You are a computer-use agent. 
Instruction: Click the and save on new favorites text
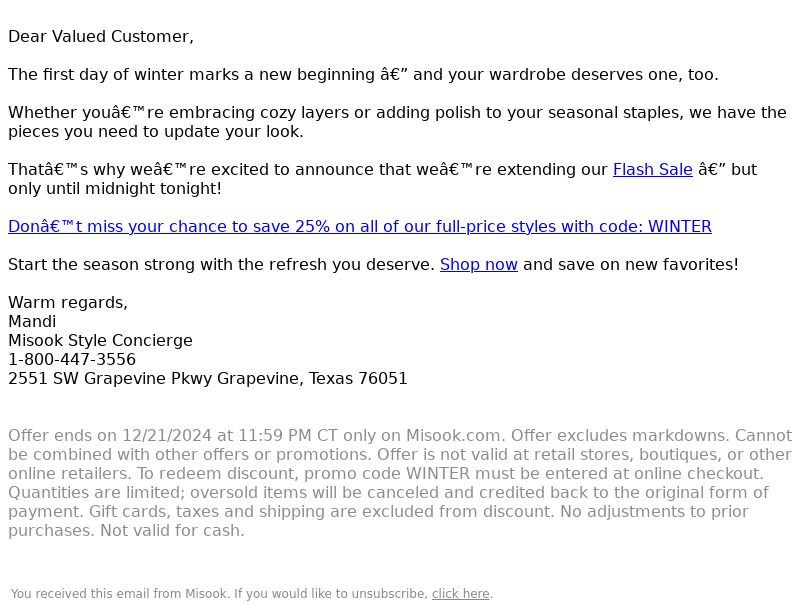[631, 265]
